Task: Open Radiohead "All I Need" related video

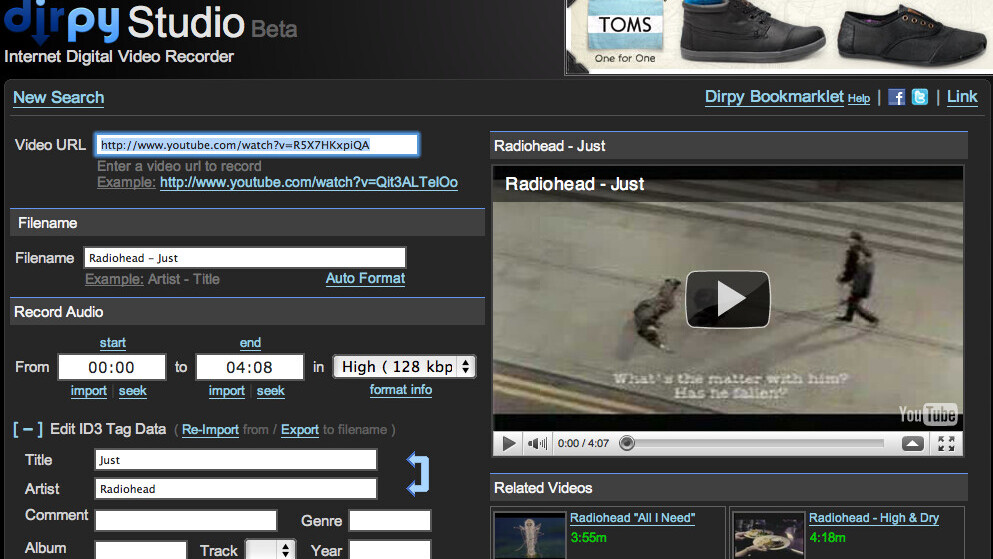Action: [x=632, y=518]
